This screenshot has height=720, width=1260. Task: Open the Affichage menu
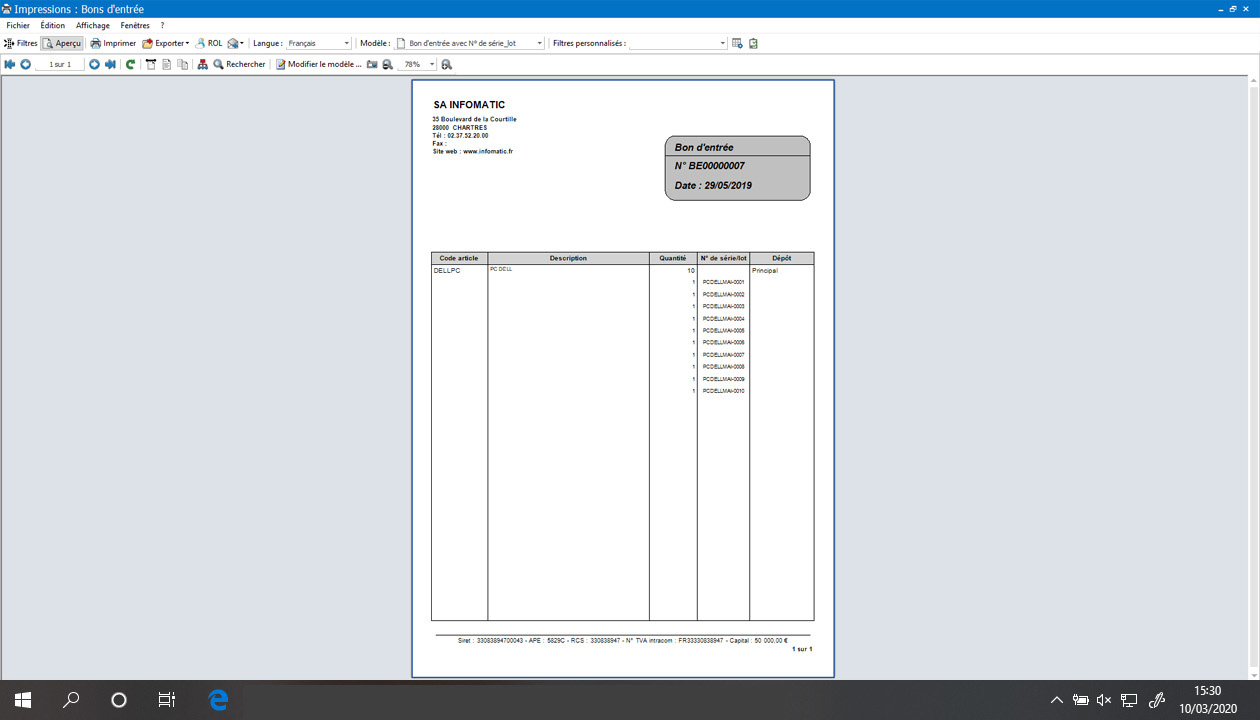point(93,25)
